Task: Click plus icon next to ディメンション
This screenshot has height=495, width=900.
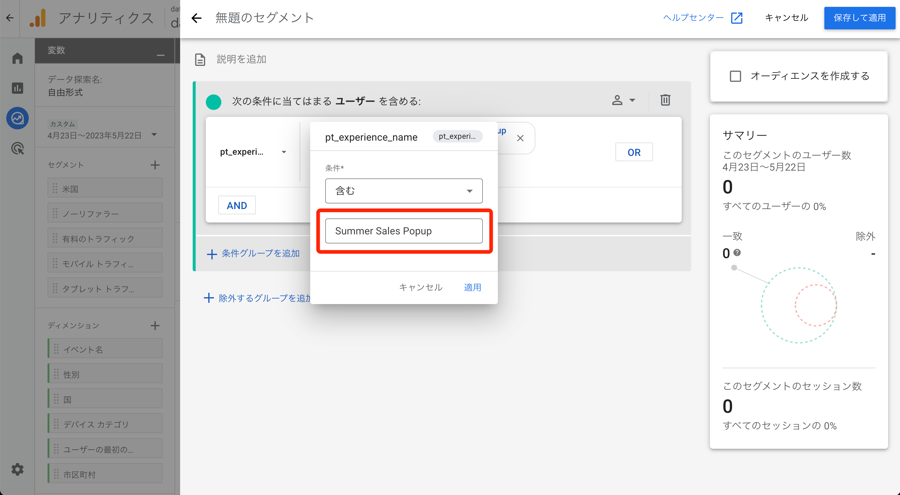Action: click(155, 326)
